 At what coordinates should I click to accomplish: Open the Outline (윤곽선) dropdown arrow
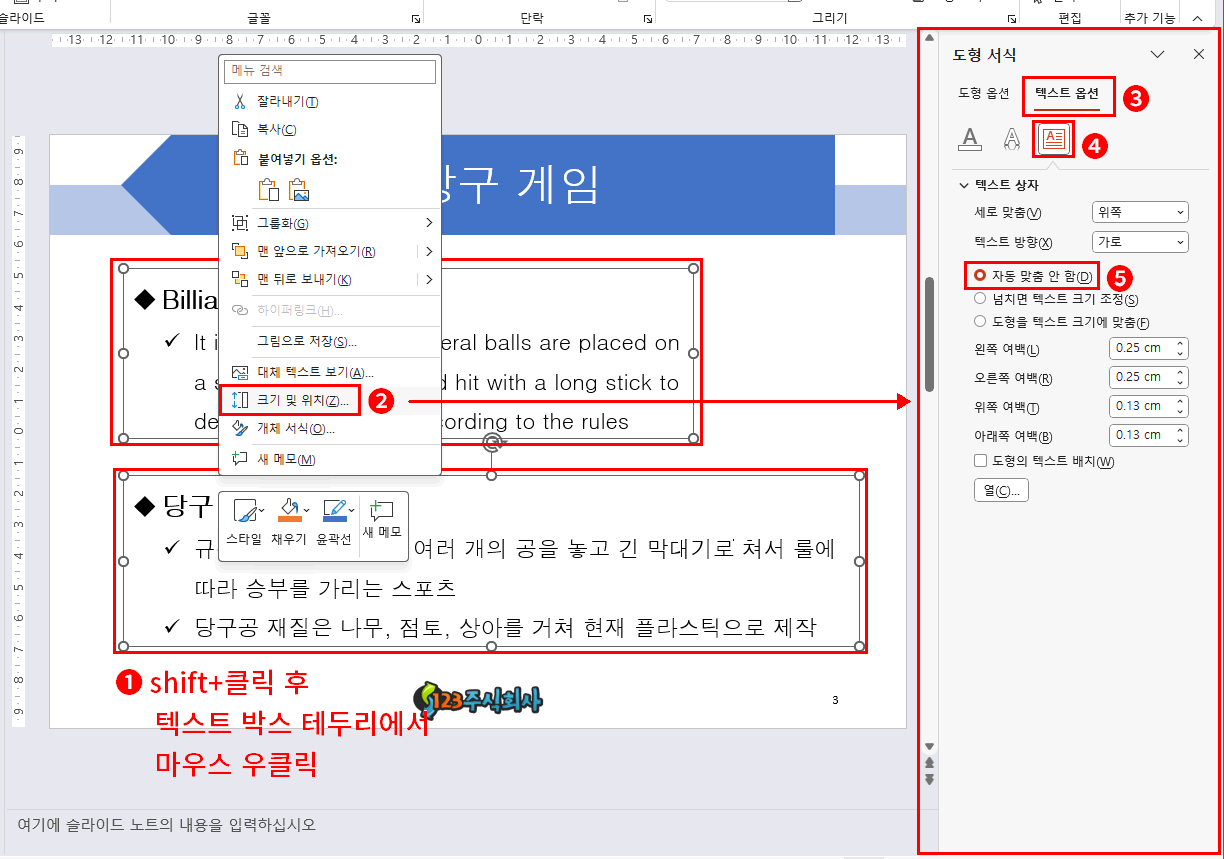(352, 511)
